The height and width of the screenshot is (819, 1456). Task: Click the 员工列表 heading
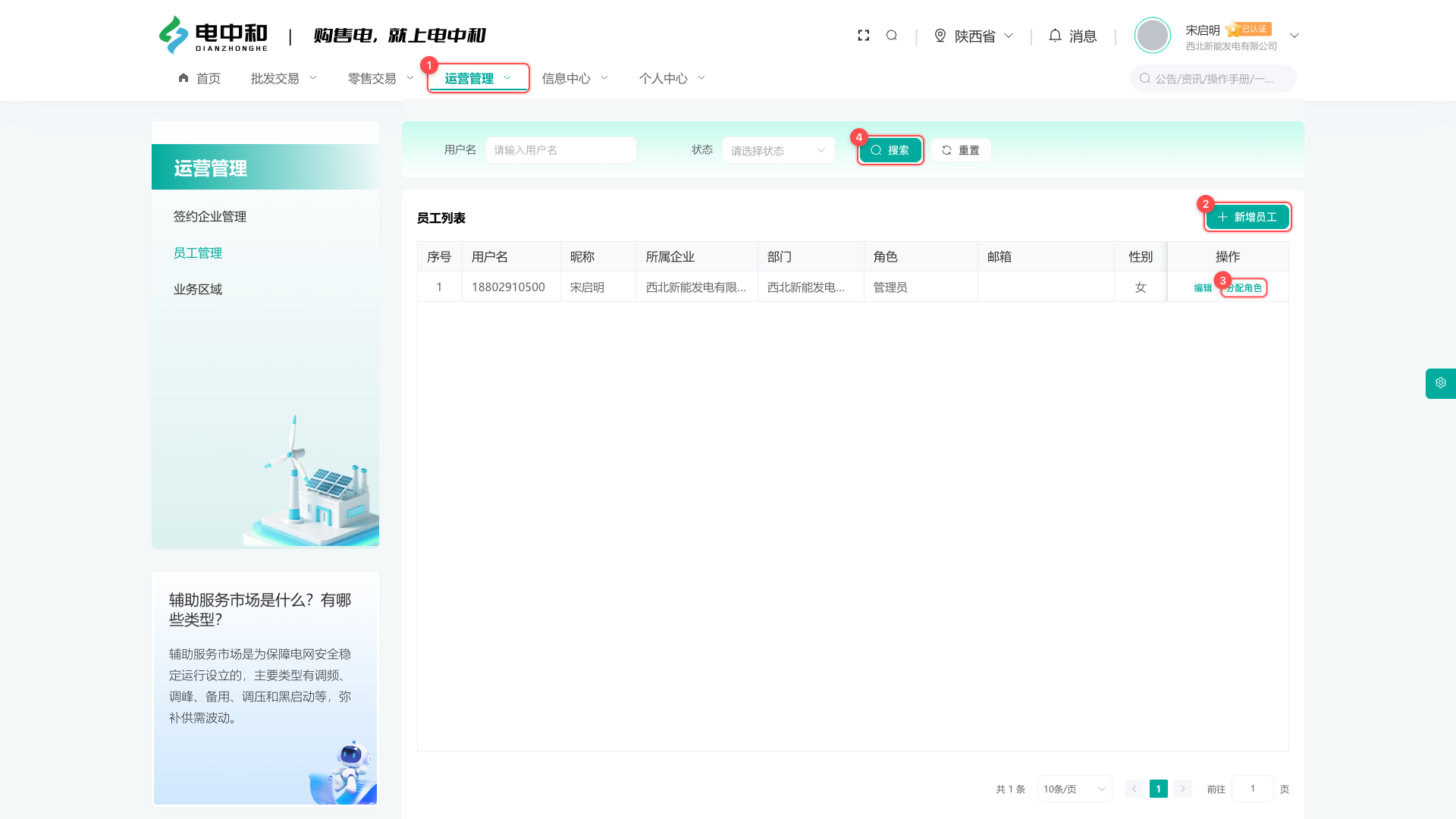coord(441,218)
